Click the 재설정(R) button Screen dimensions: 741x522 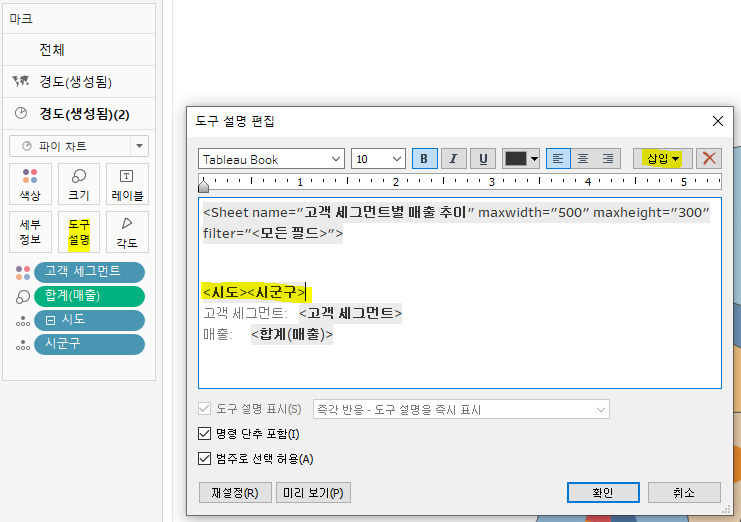235,493
